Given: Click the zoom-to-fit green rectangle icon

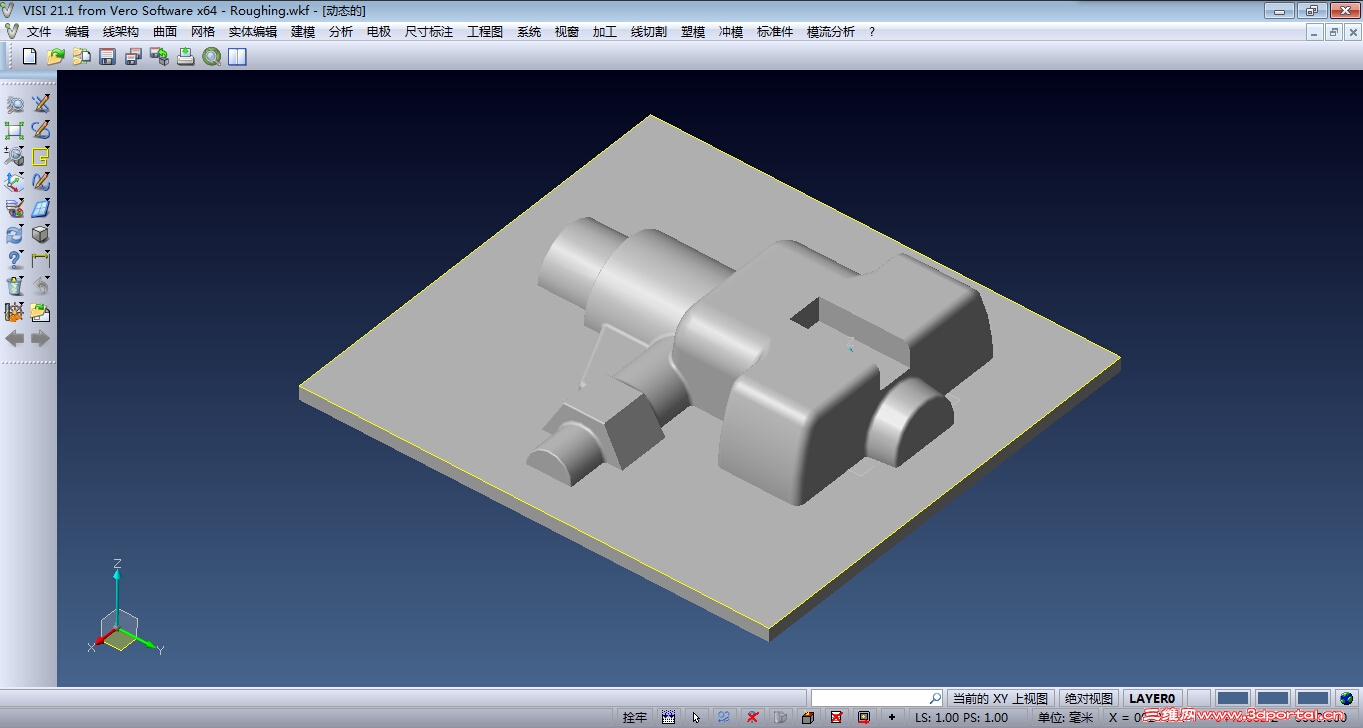Looking at the screenshot, I should coord(15,130).
